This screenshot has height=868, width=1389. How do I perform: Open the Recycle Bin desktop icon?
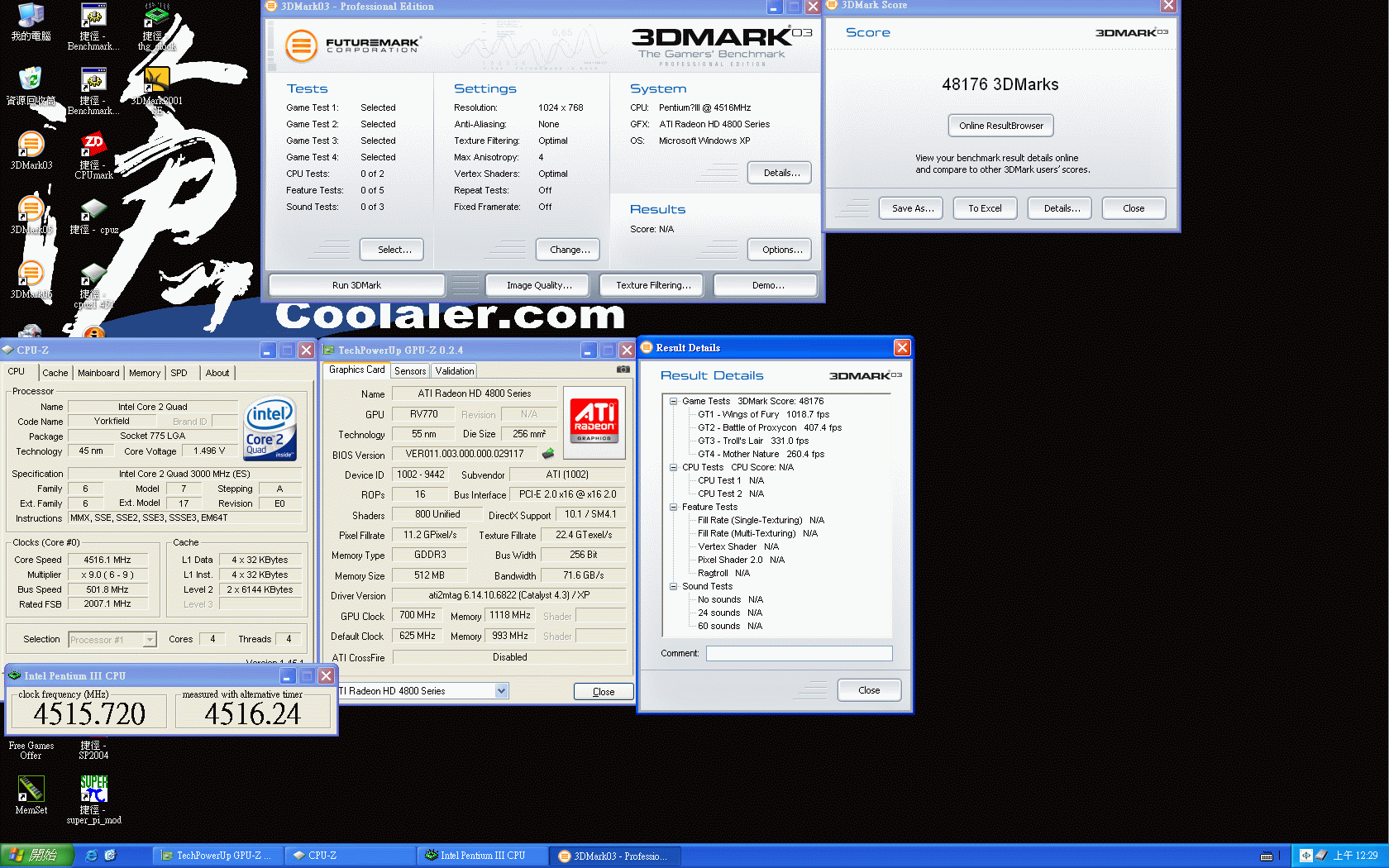click(31, 86)
